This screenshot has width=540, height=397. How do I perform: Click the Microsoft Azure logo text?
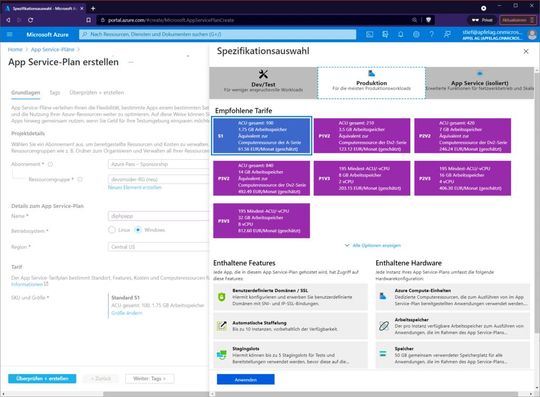pyautogui.click(x=47, y=34)
